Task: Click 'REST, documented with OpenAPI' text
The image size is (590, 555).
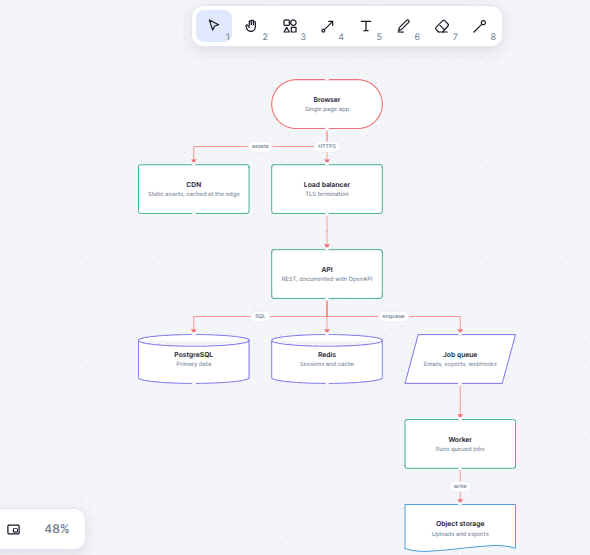Action: 327,279
